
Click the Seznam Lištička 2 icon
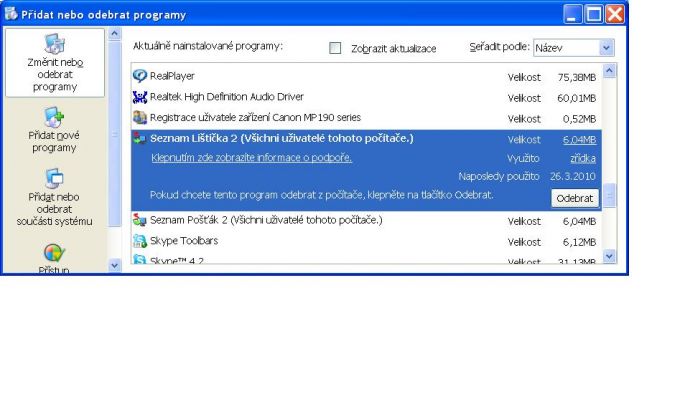pyautogui.click(x=140, y=139)
